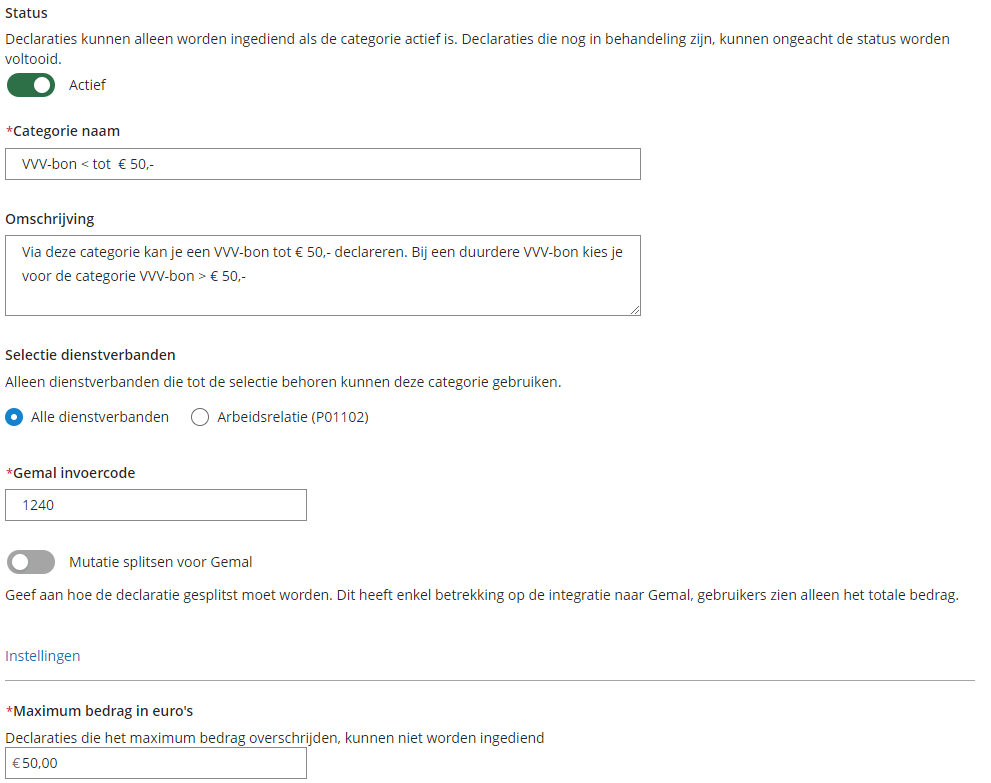Image resolution: width=991 pixels, height=783 pixels.
Task: Click the '*Maximum bedrag in euro's' label
Action: click(99, 711)
